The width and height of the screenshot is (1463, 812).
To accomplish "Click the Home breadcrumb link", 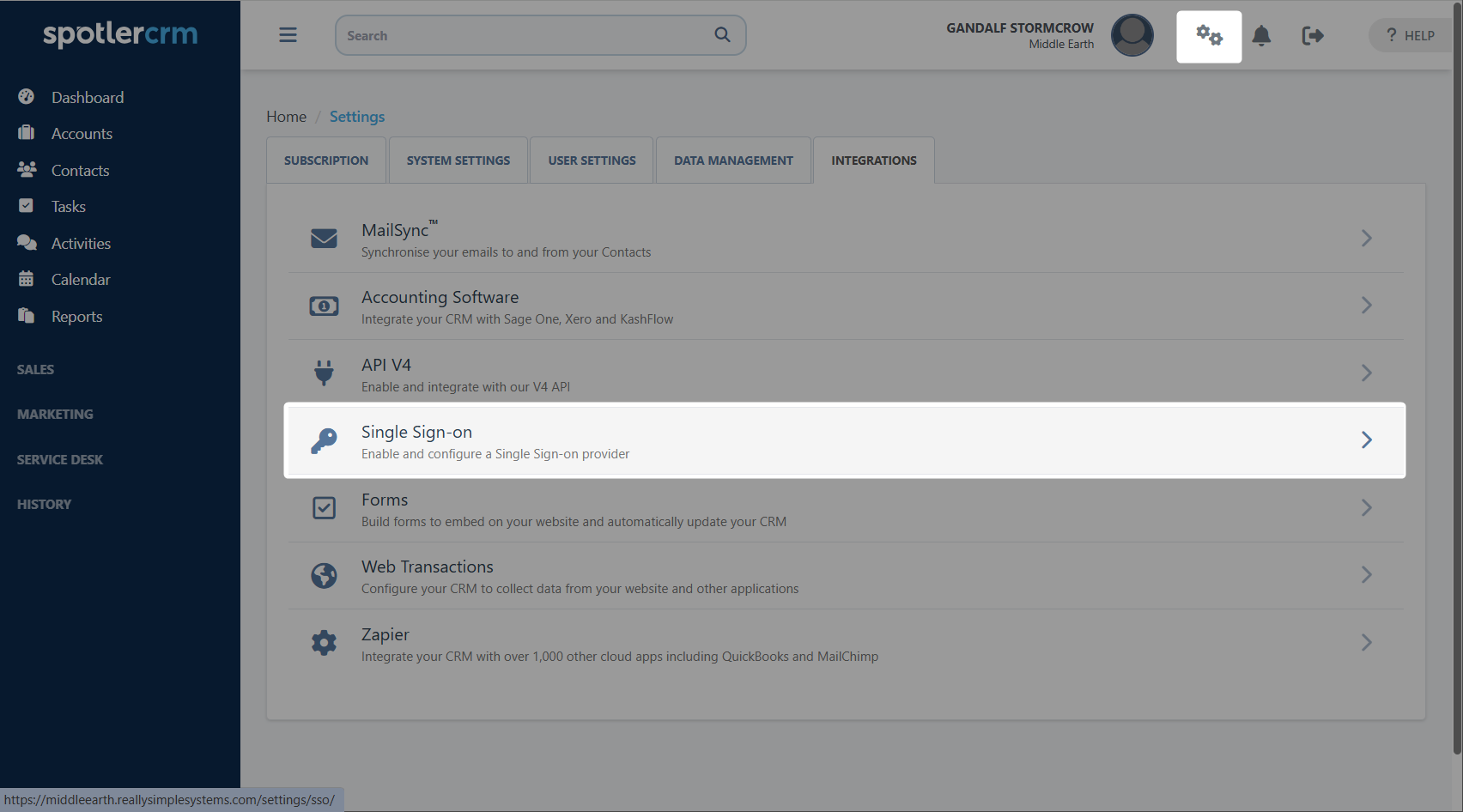I will 286,116.
